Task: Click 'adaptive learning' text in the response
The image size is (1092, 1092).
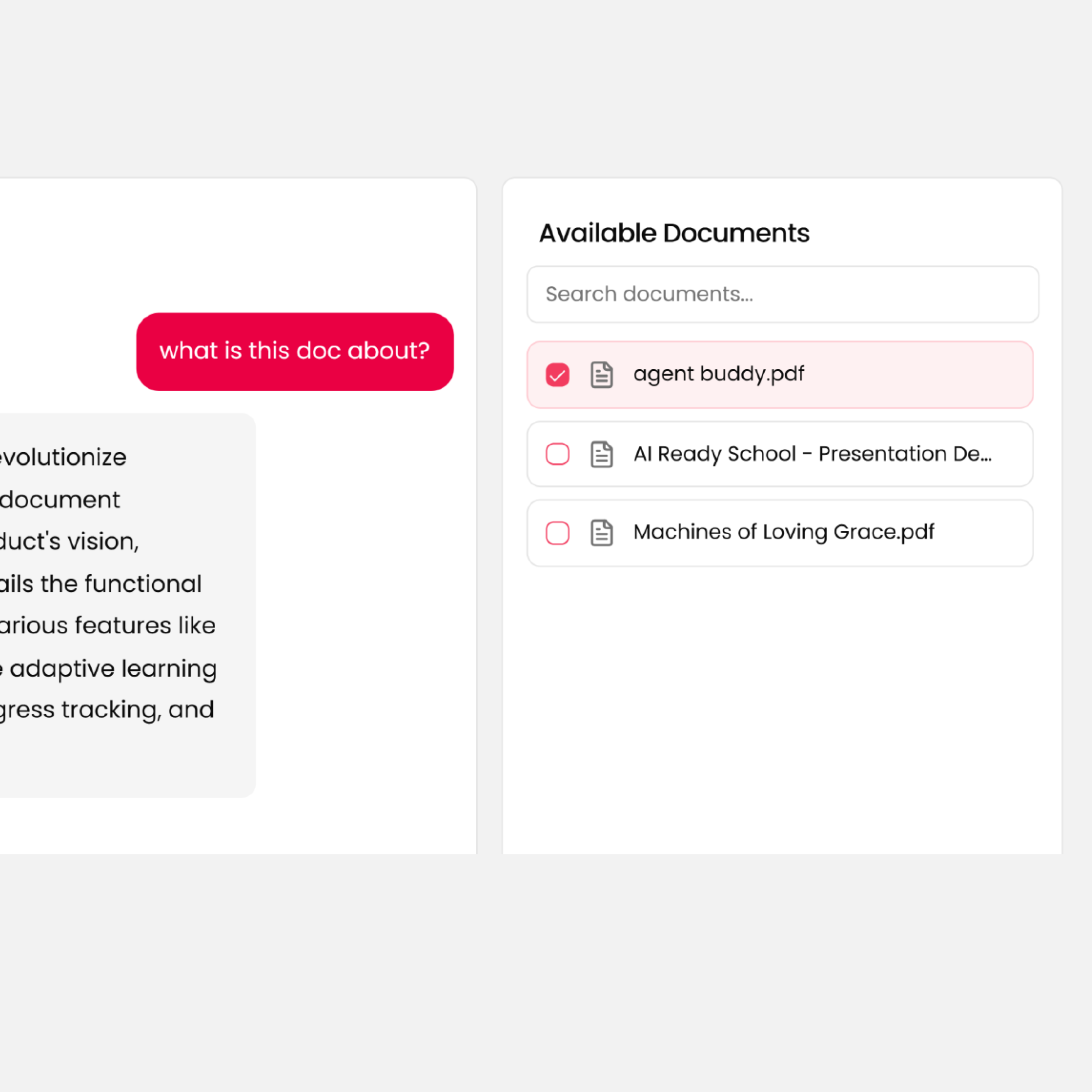Action: coord(113,668)
